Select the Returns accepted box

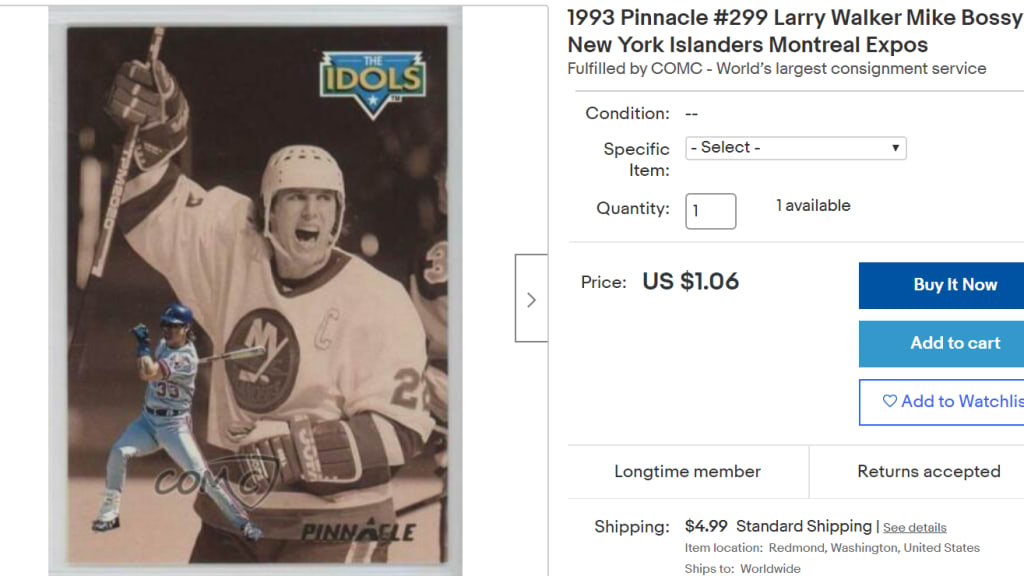point(928,472)
